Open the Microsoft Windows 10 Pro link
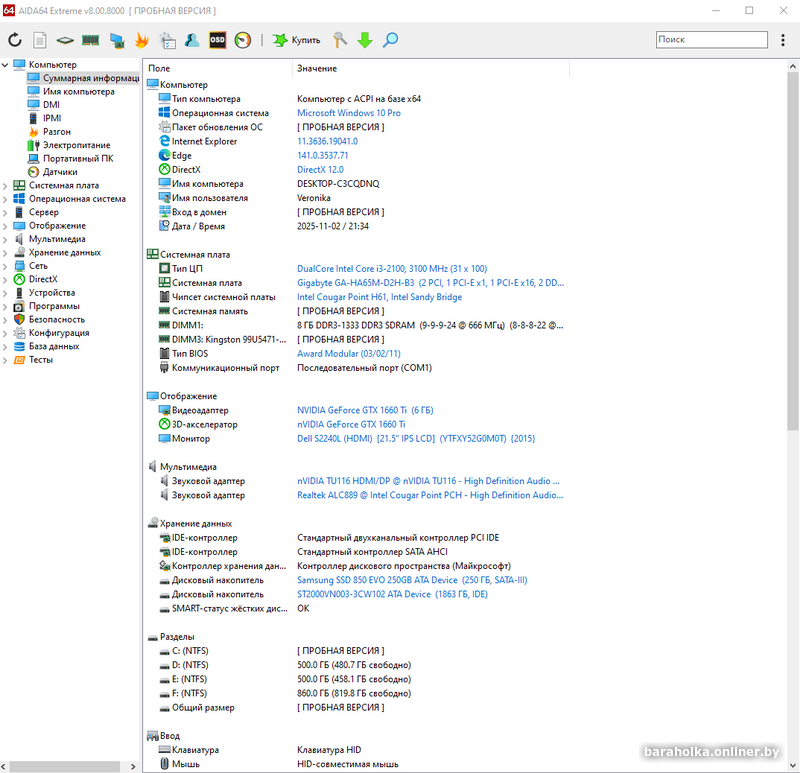 [350, 113]
